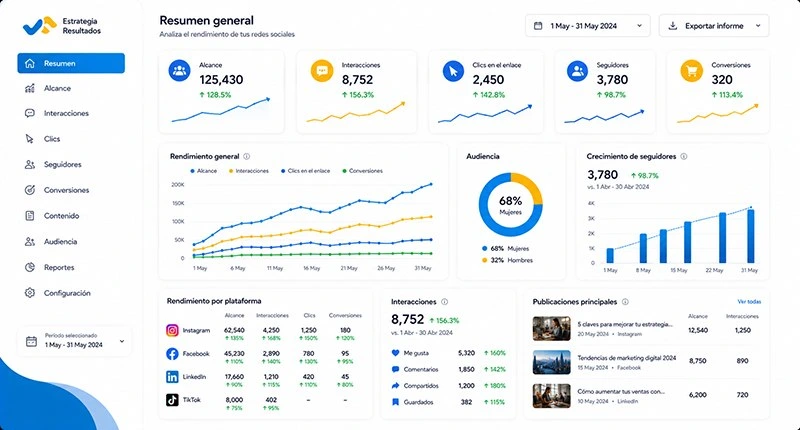Open post 'Cómo aumentar tus ventas con...'

coord(621,391)
